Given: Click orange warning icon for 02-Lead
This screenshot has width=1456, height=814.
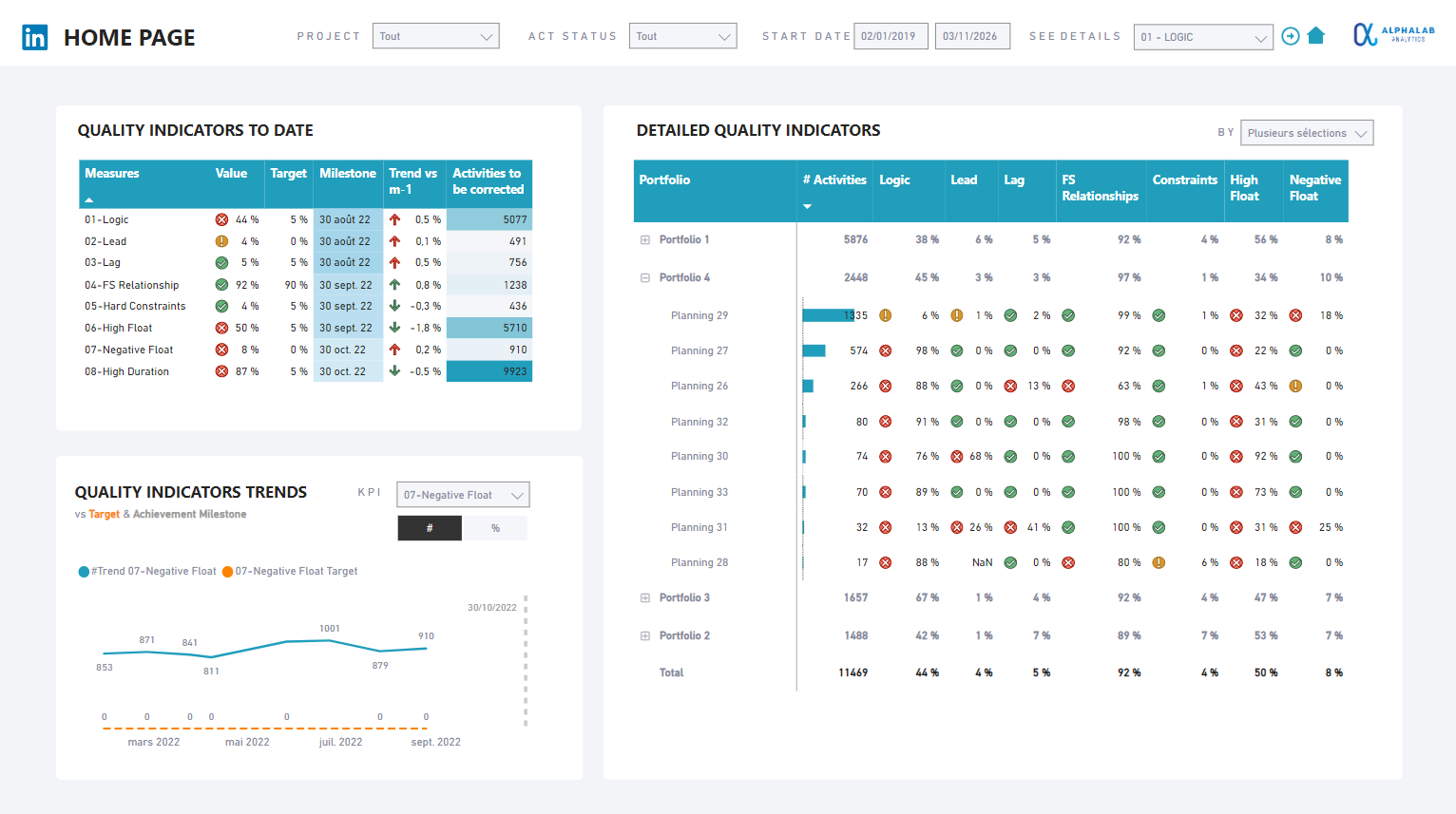Looking at the screenshot, I should coord(221,241).
